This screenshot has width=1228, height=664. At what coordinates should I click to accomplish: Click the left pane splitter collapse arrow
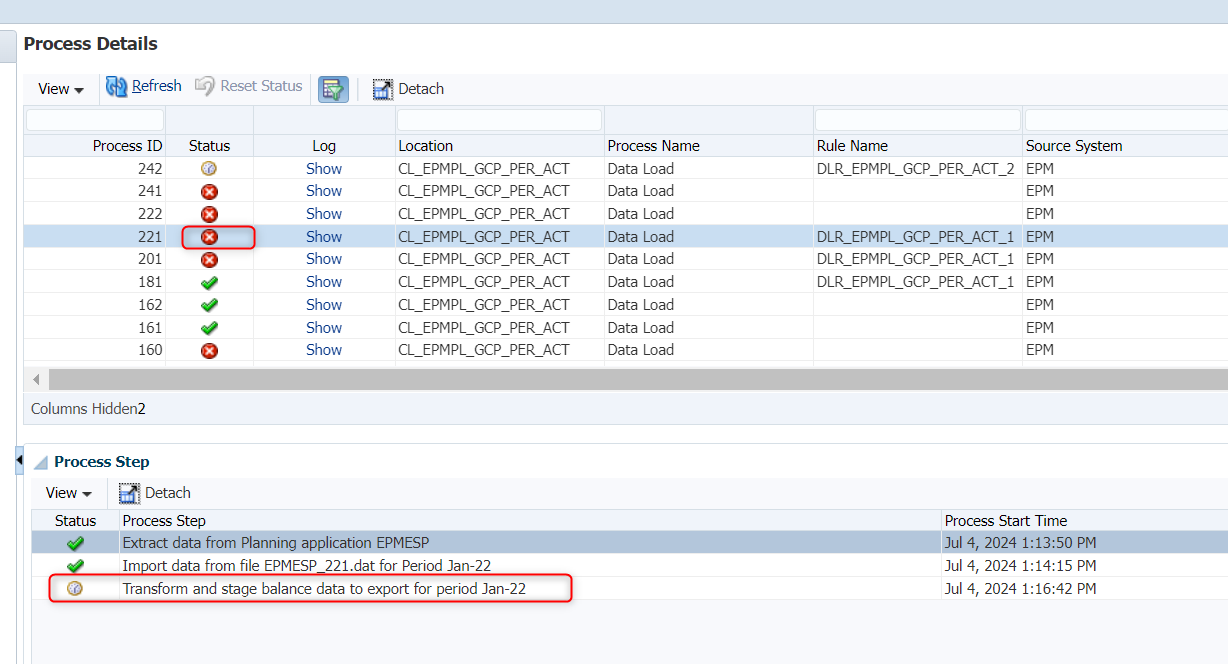click(19, 459)
